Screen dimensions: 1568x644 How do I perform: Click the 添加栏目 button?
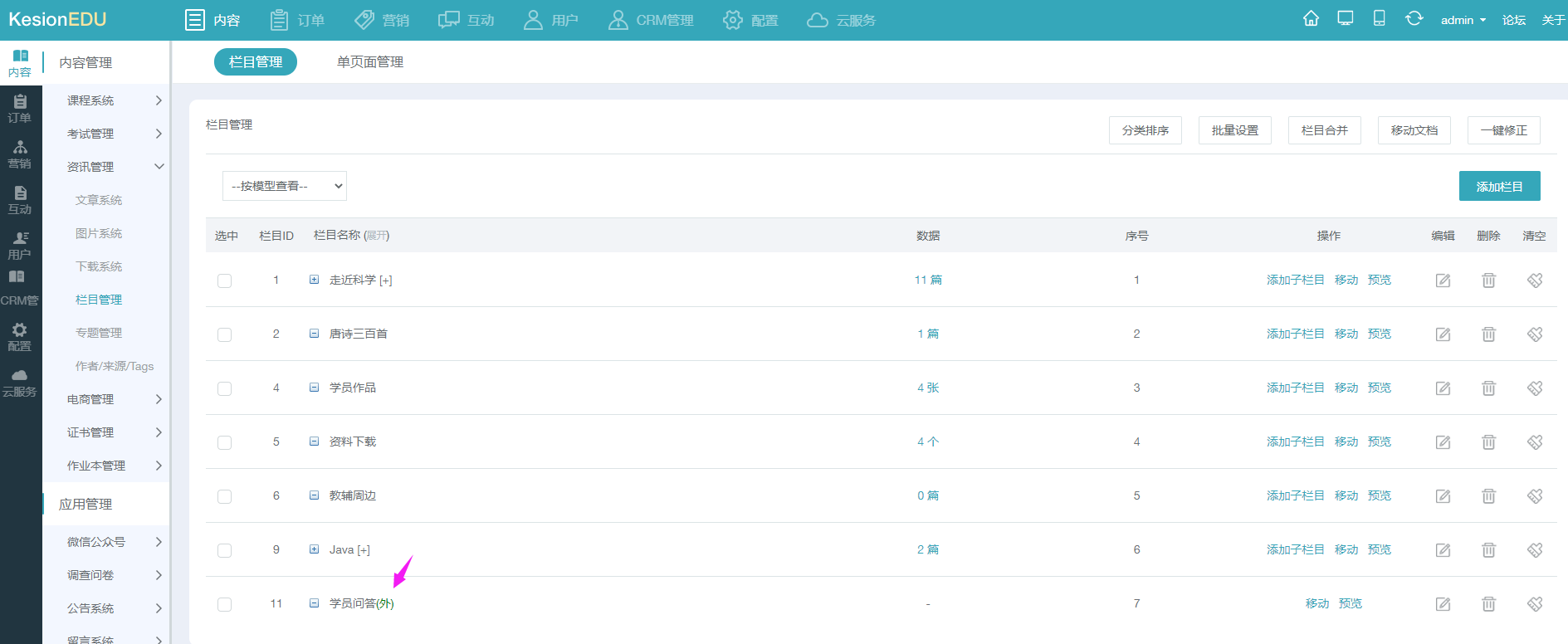1500,186
